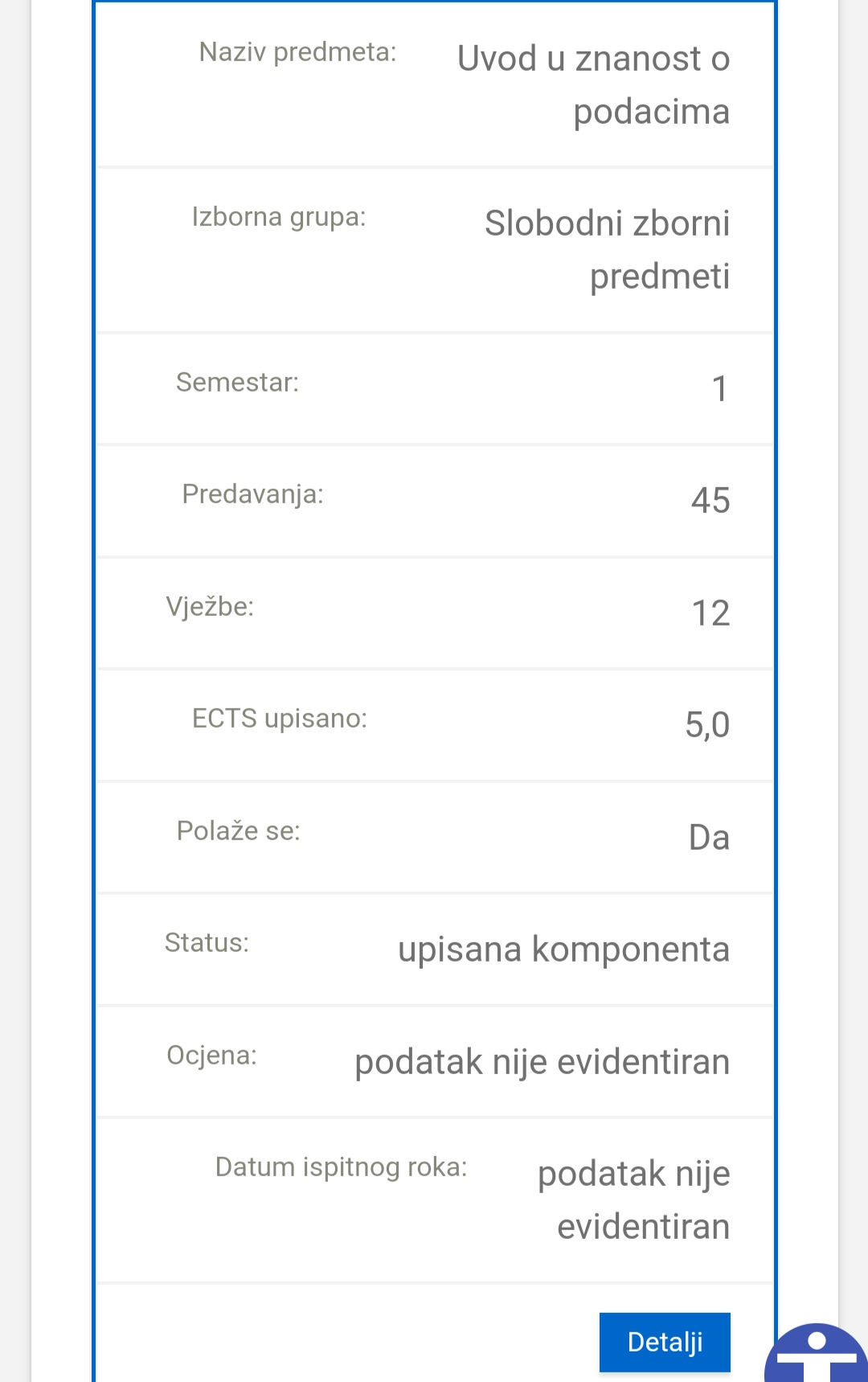Select the Slobodni zborni predmeti value
This screenshot has height=1382, width=868.
tap(607, 249)
